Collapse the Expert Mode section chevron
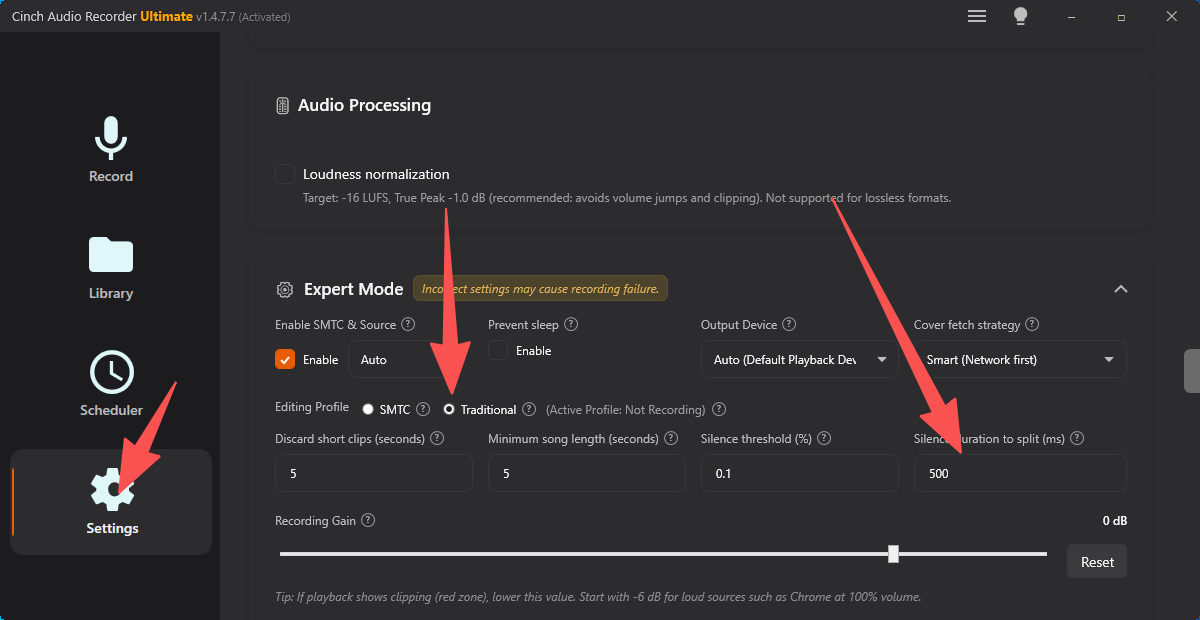The image size is (1200, 620). 1121,289
